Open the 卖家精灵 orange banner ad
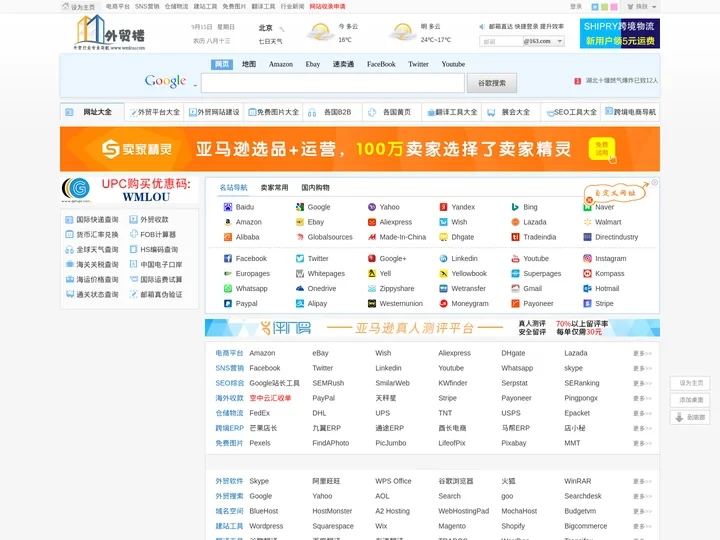 [360, 149]
